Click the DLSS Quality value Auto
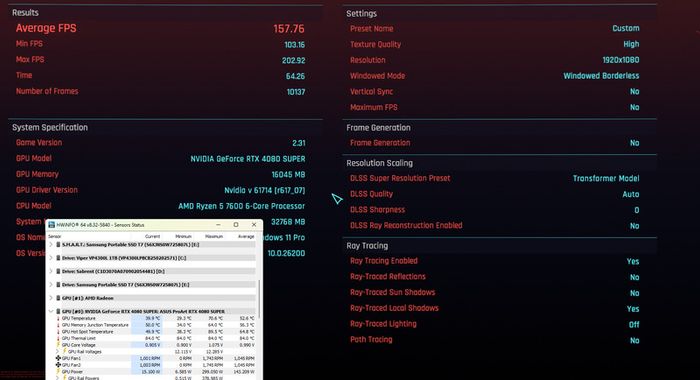 click(631, 194)
